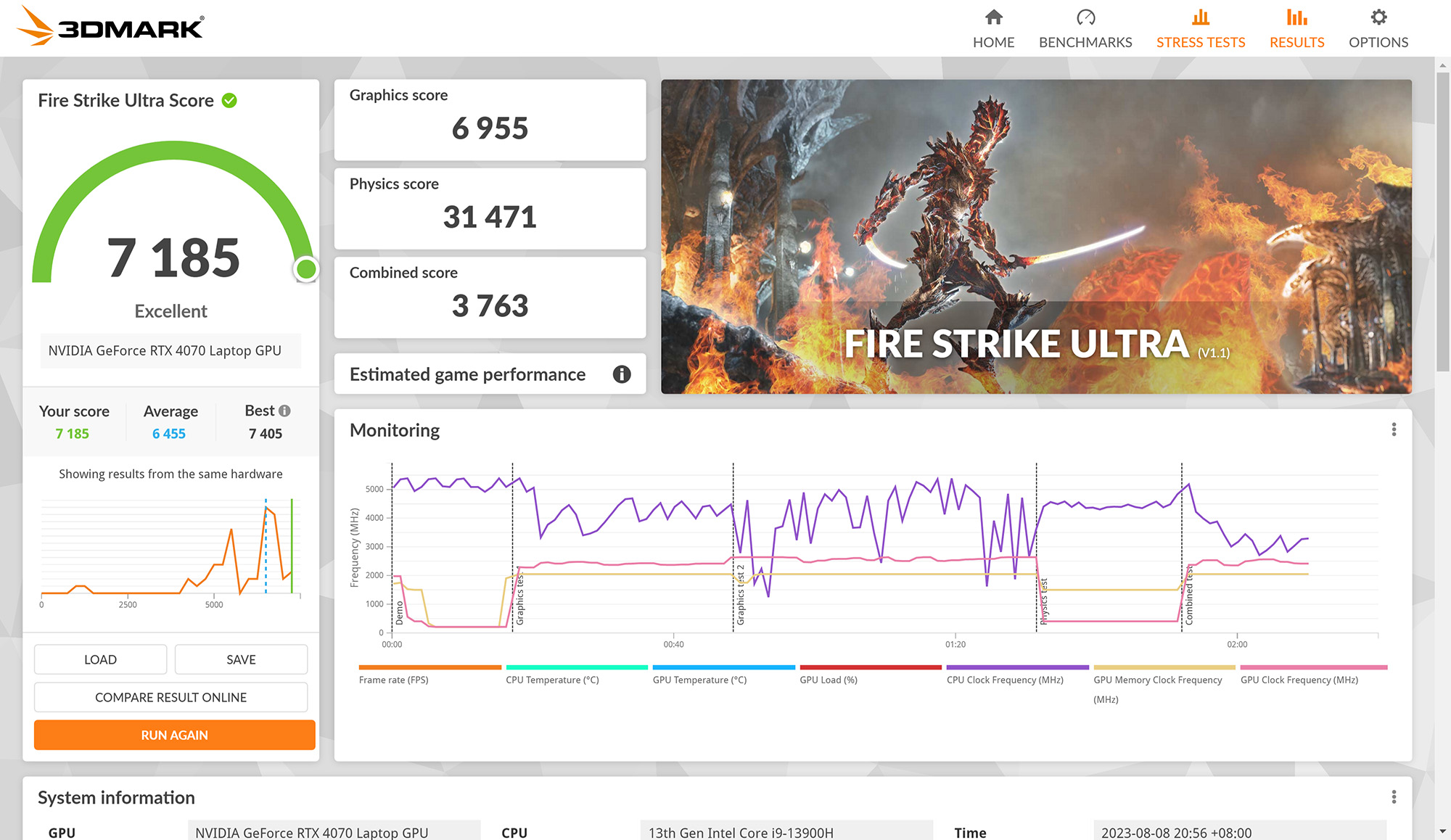Toggle the GPU Load (%) legend swatch

(x=871, y=667)
